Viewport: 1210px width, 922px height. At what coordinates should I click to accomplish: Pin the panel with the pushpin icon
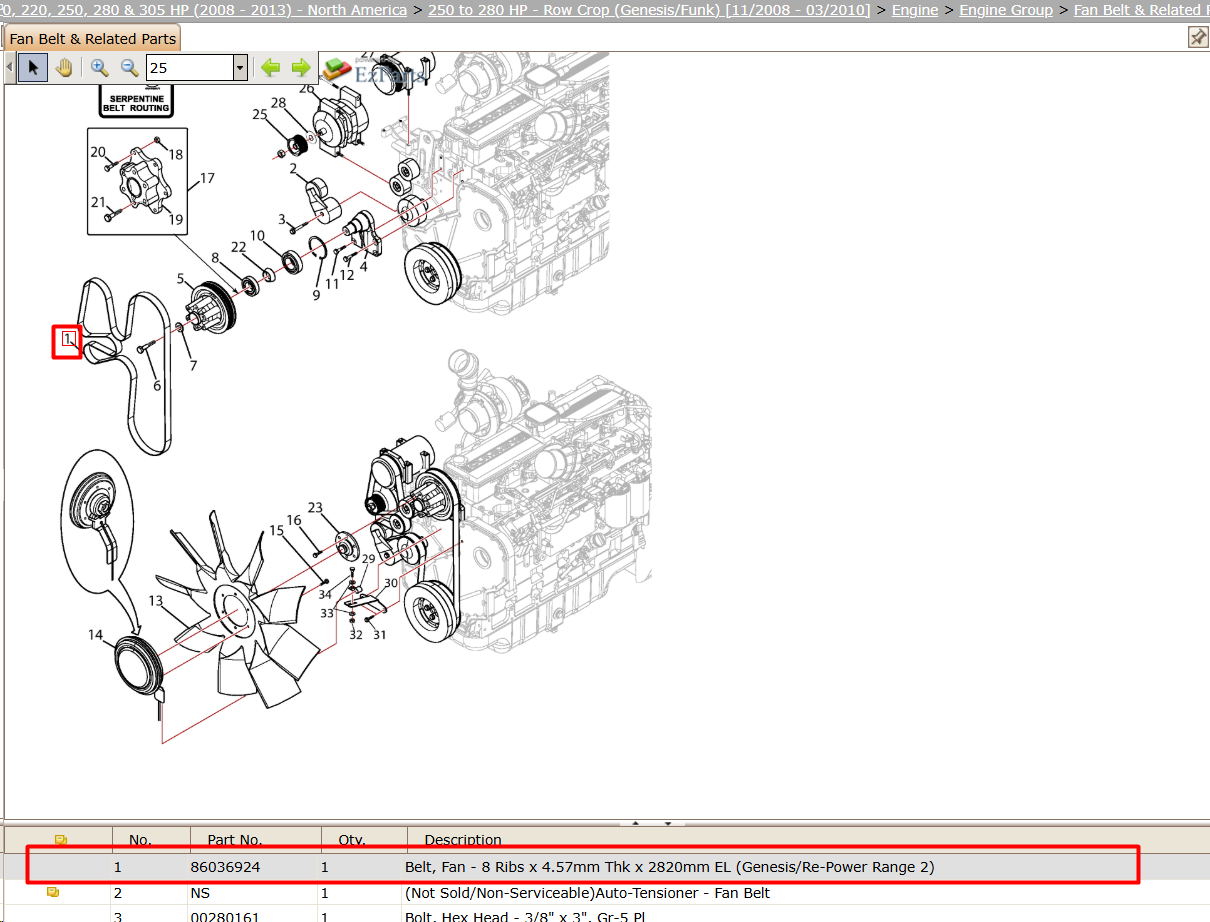pos(1197,37)
